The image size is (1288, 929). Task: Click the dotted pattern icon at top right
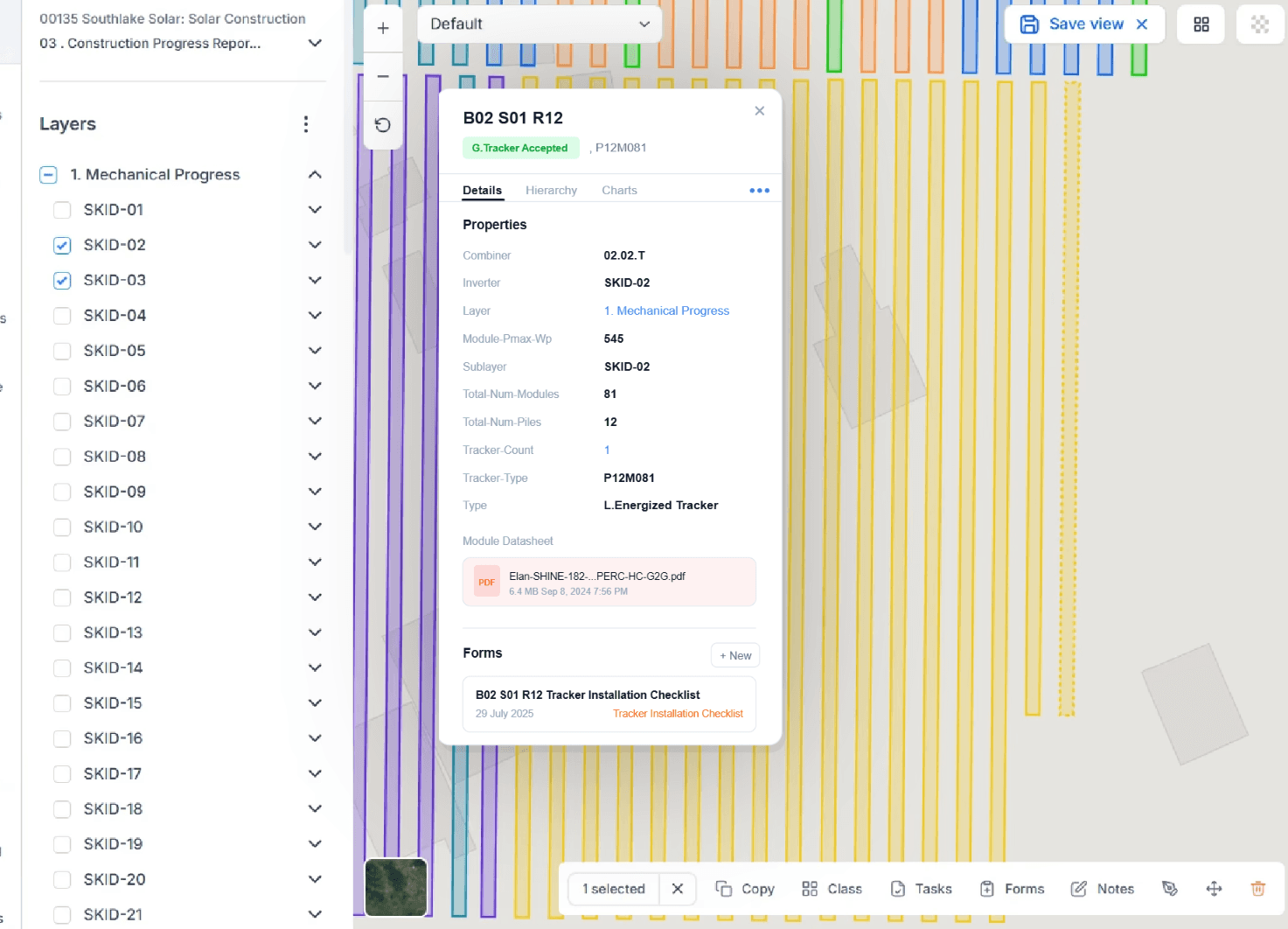[1260, 24]
